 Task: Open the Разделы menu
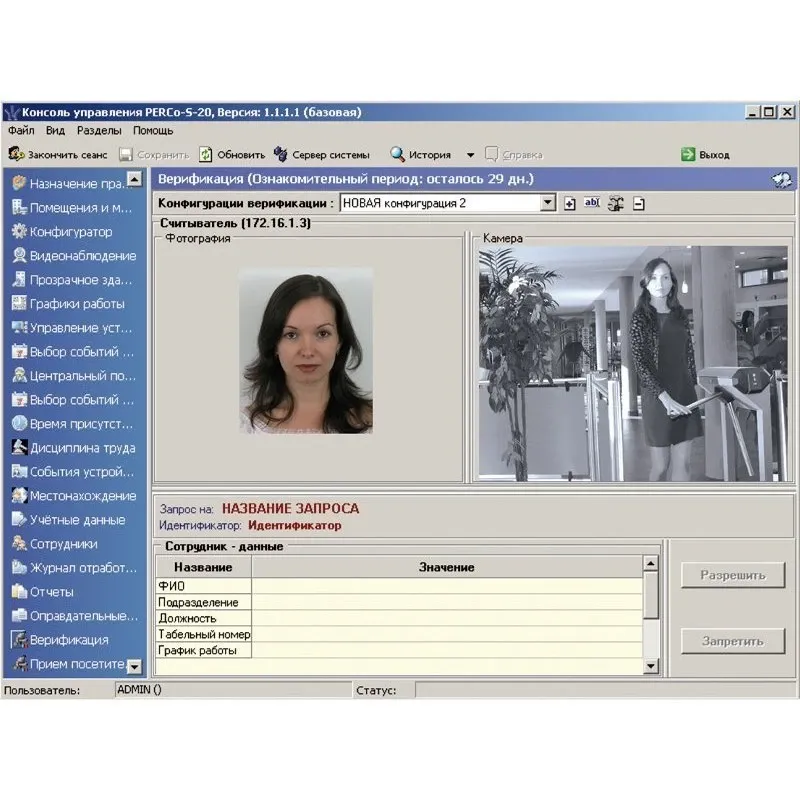pos(99,130)
